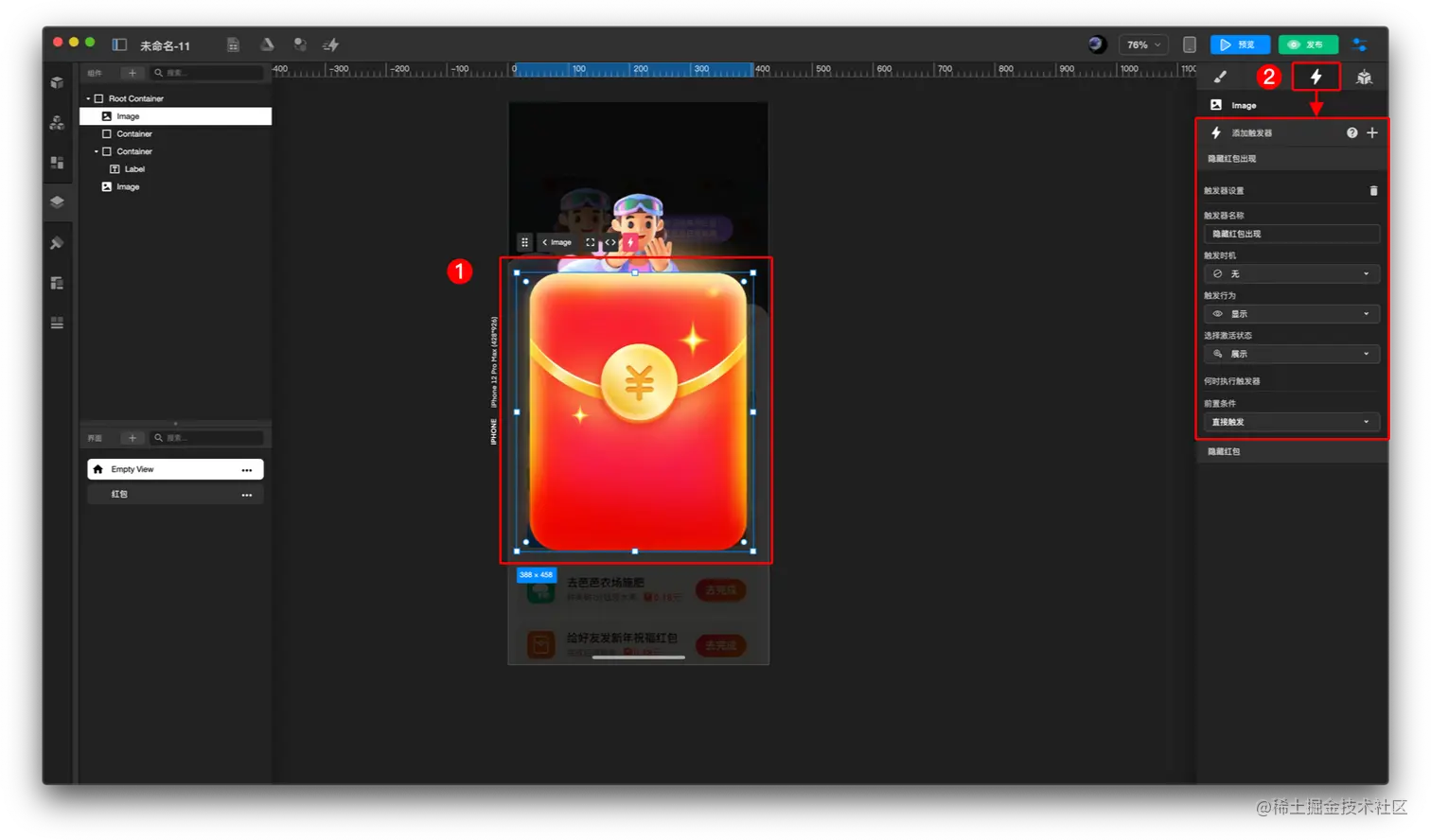Image resolution: width=1431 pixels, height=840 pixels.
Task: Click the component search field
Action: 207,73
